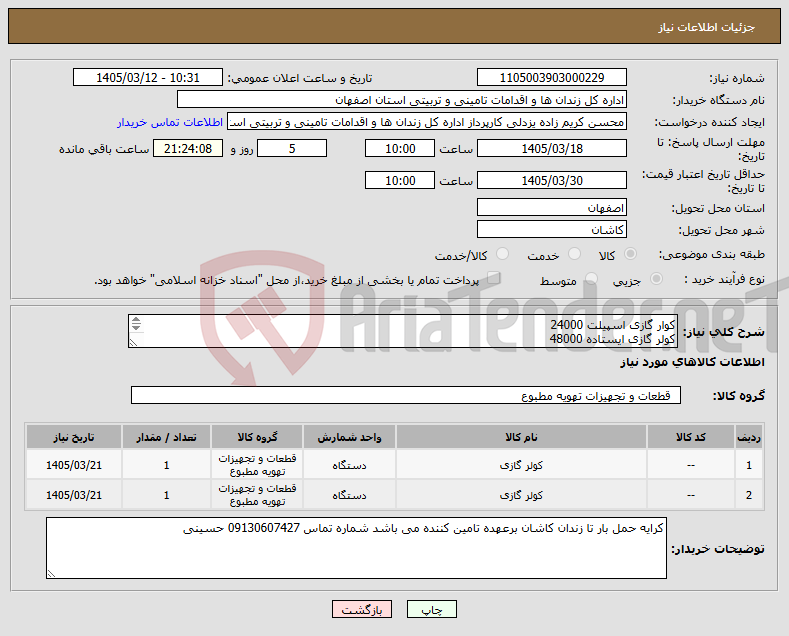789x636 pixels.
Task: Click the شماره نیاز number field
Action: click(551, 77)
